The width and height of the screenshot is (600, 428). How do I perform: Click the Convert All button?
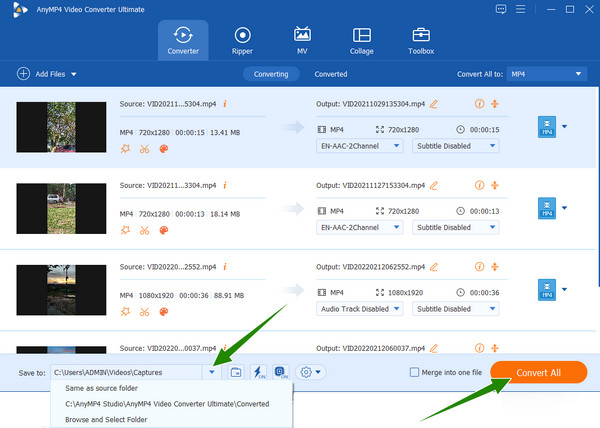tap(538, 372)
